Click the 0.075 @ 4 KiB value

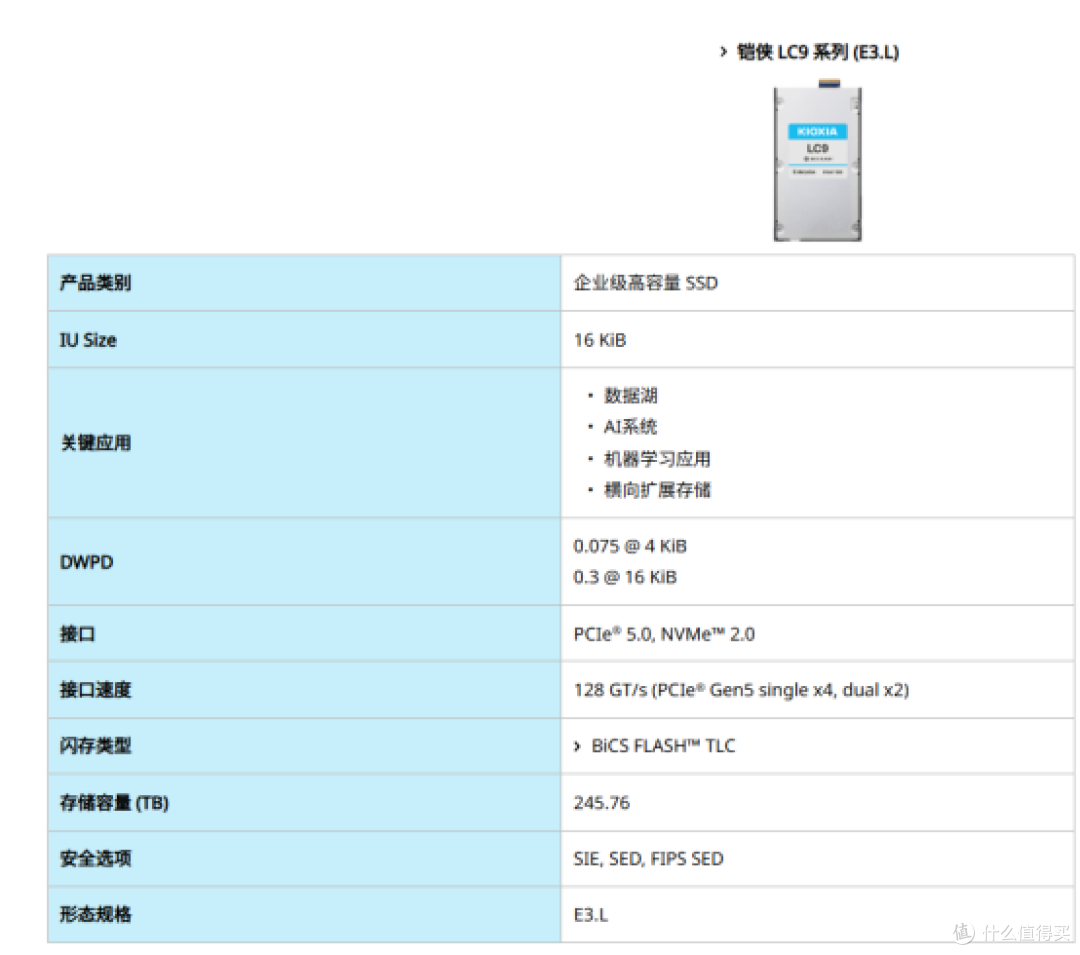click(630, 546)
